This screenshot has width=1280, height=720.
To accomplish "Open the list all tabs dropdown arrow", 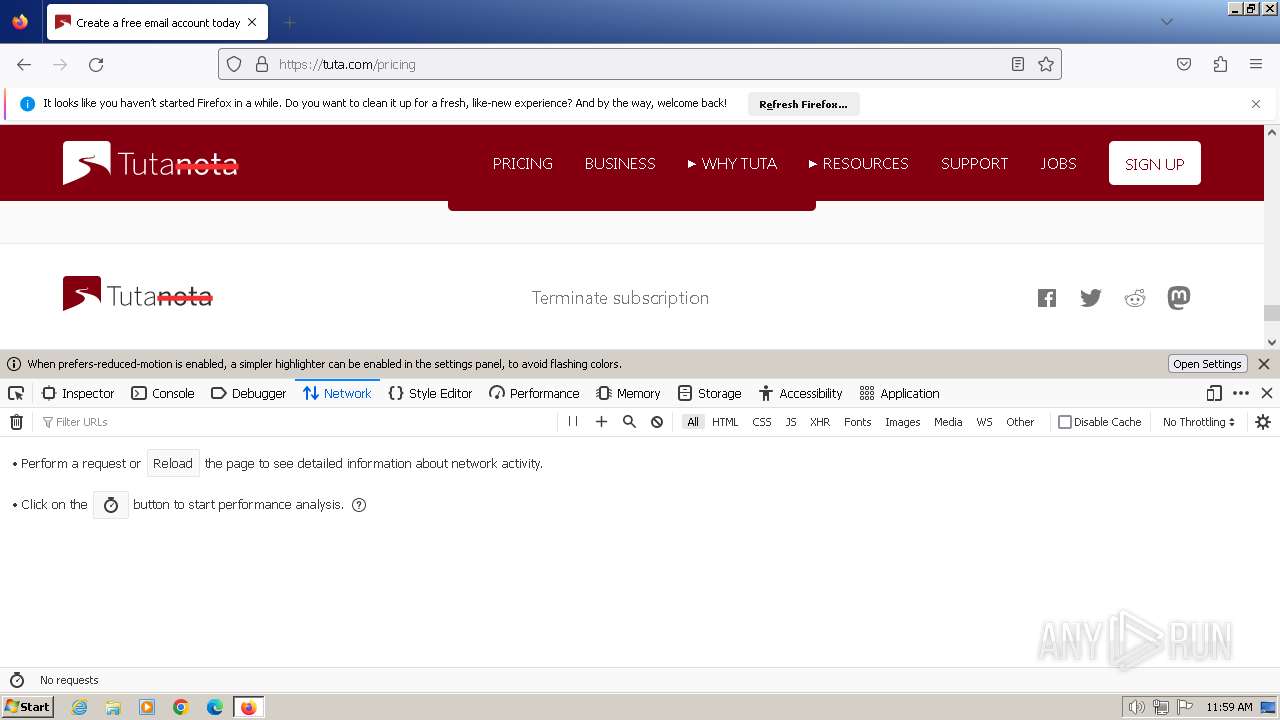I will (1166, 22).
